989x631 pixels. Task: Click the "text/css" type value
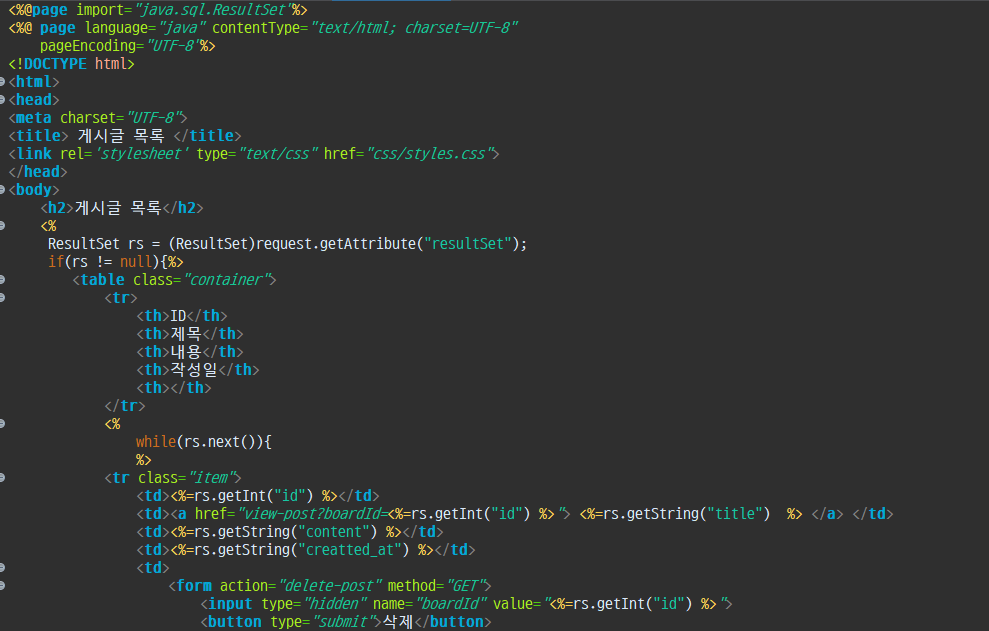point(278,153)
